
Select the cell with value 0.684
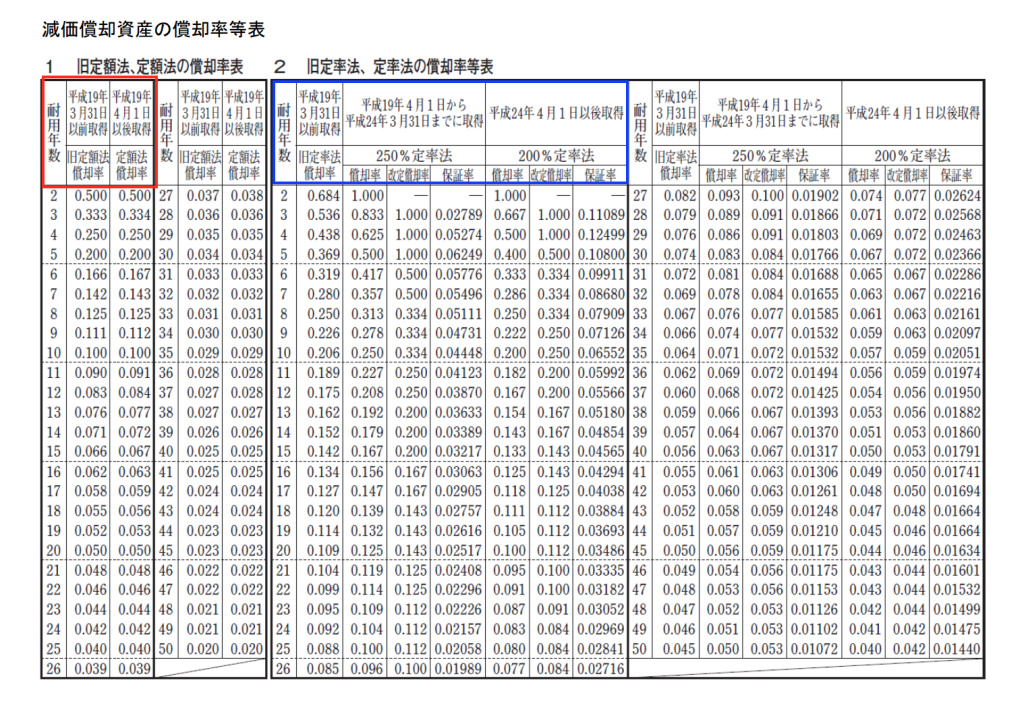321,197
